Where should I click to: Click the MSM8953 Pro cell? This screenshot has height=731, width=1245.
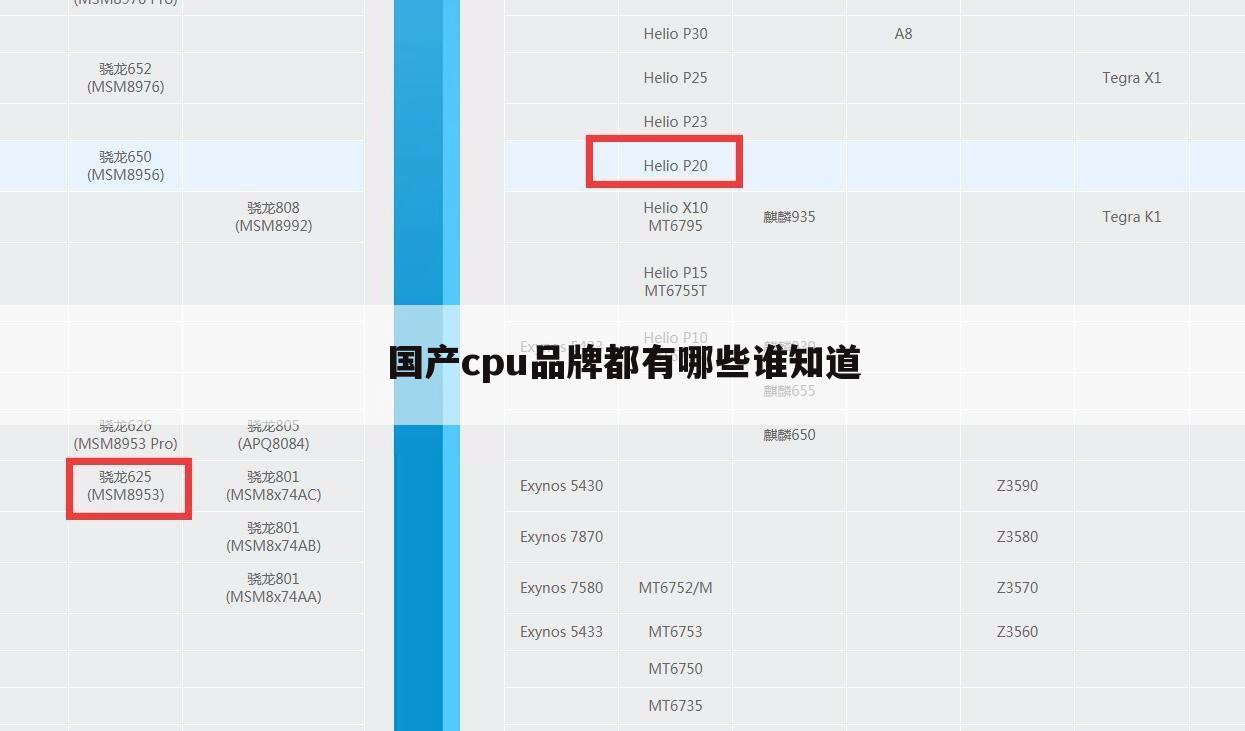click(125, 435)
